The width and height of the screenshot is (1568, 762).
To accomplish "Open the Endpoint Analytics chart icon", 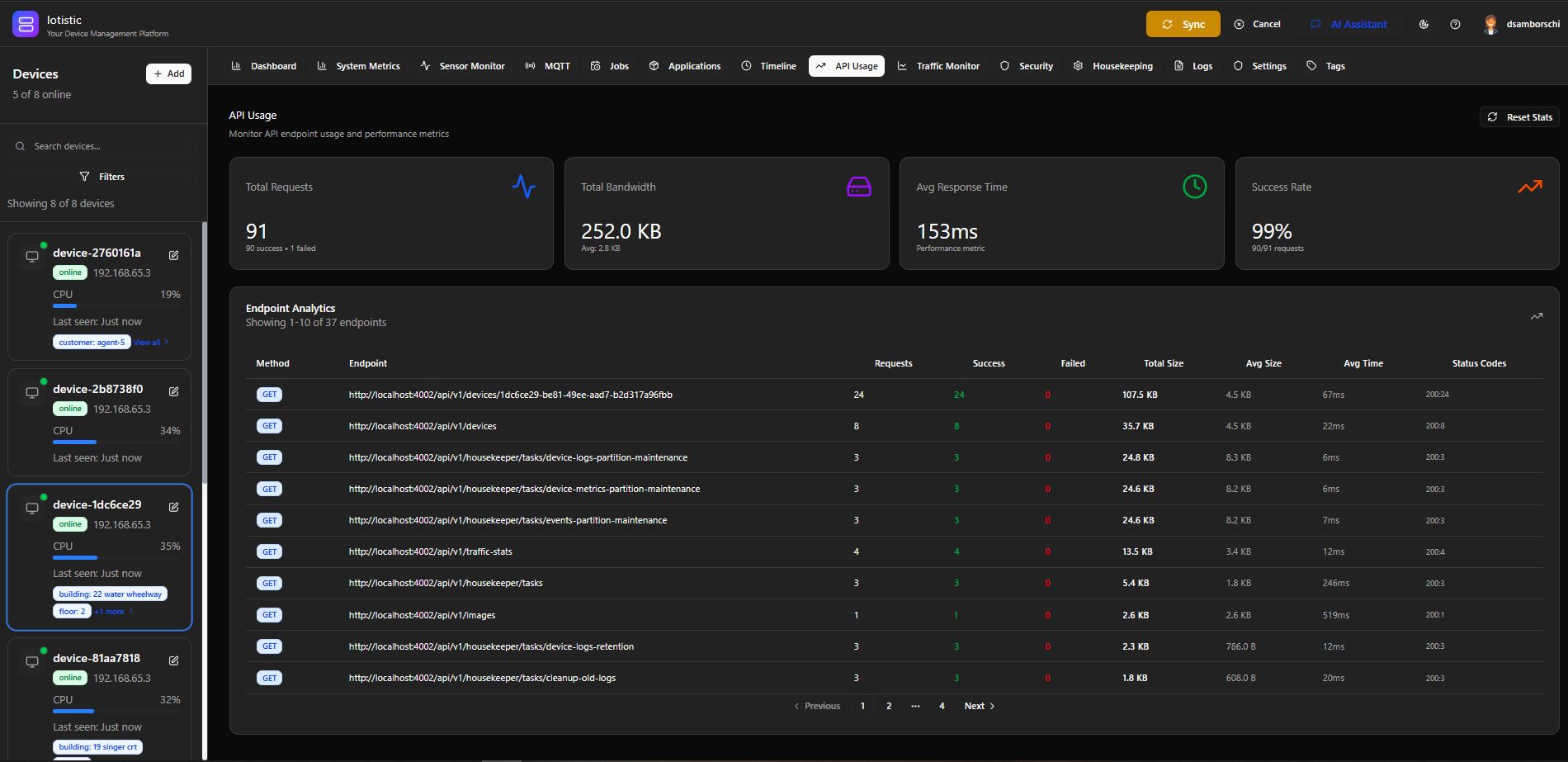I will (x=1536, y=315).
